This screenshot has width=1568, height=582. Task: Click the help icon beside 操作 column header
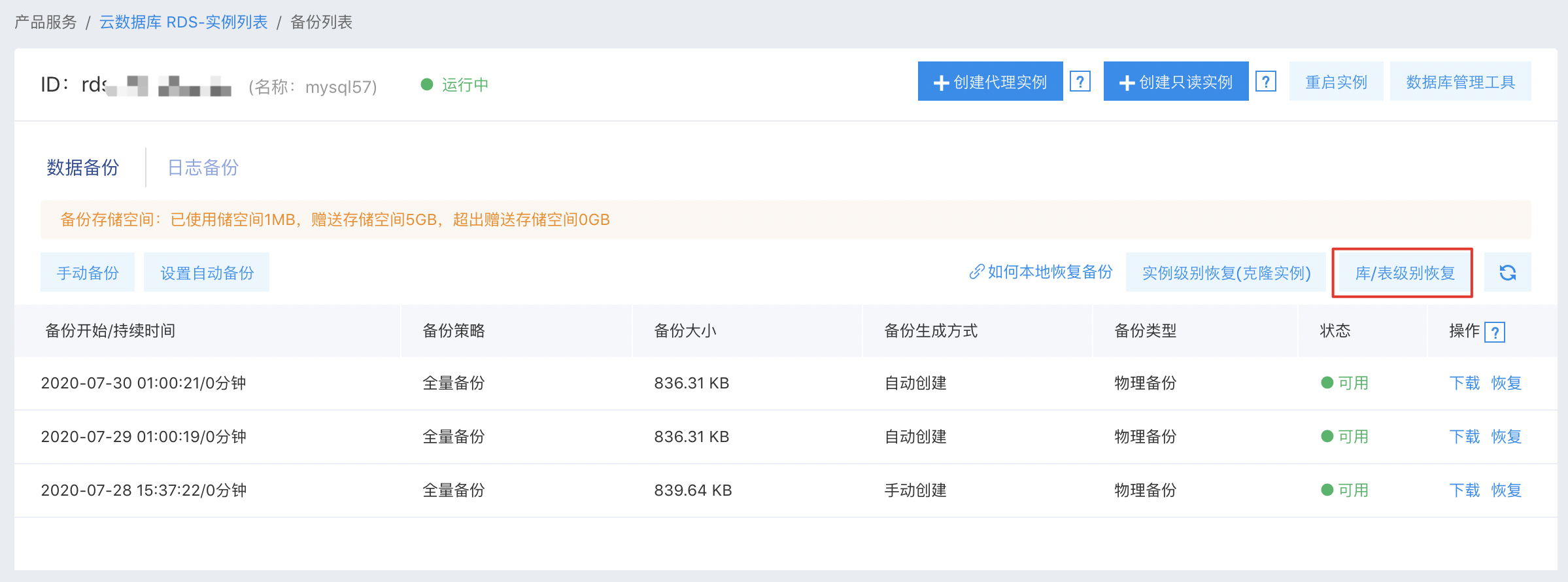click(x=1495, y=332)
